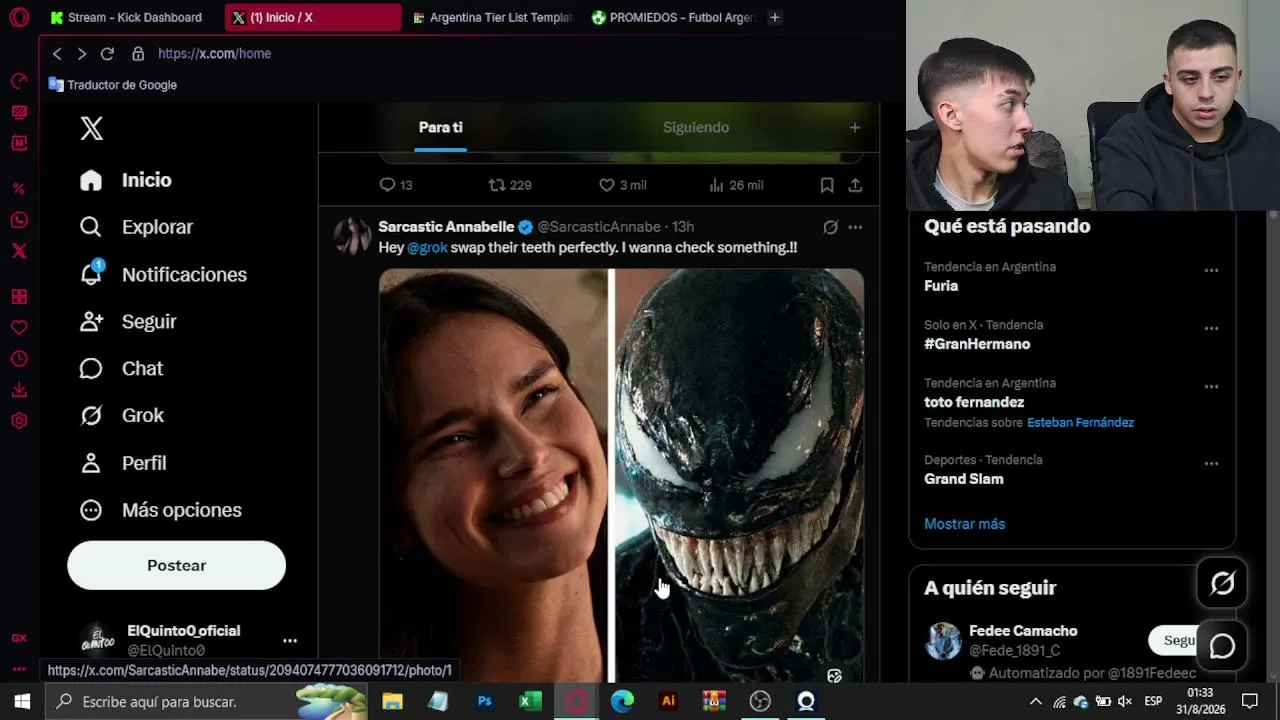
Task: Select the Siguiendo timeline tab
Action: click(x=696, y=128)
